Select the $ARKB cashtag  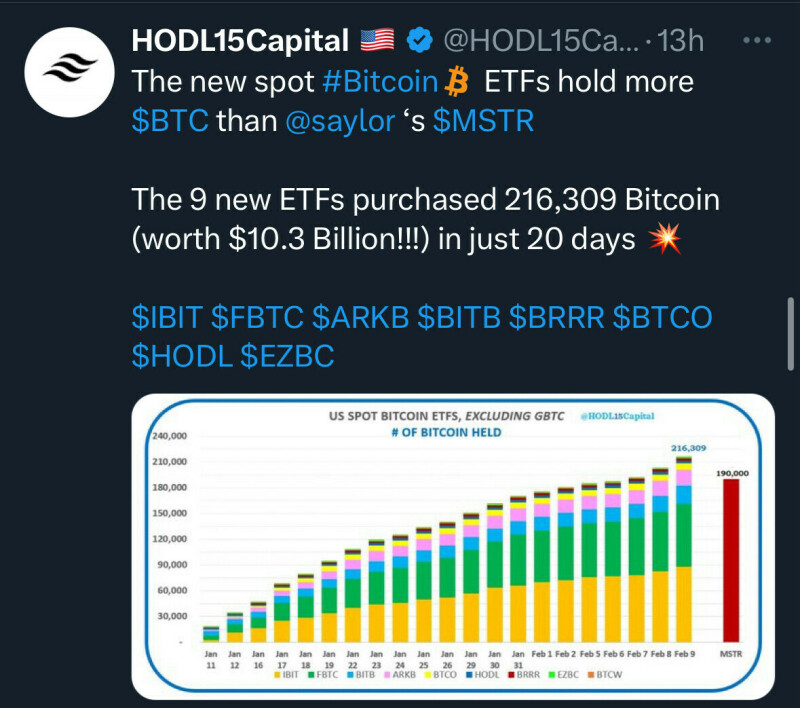[x=359, y=317]
